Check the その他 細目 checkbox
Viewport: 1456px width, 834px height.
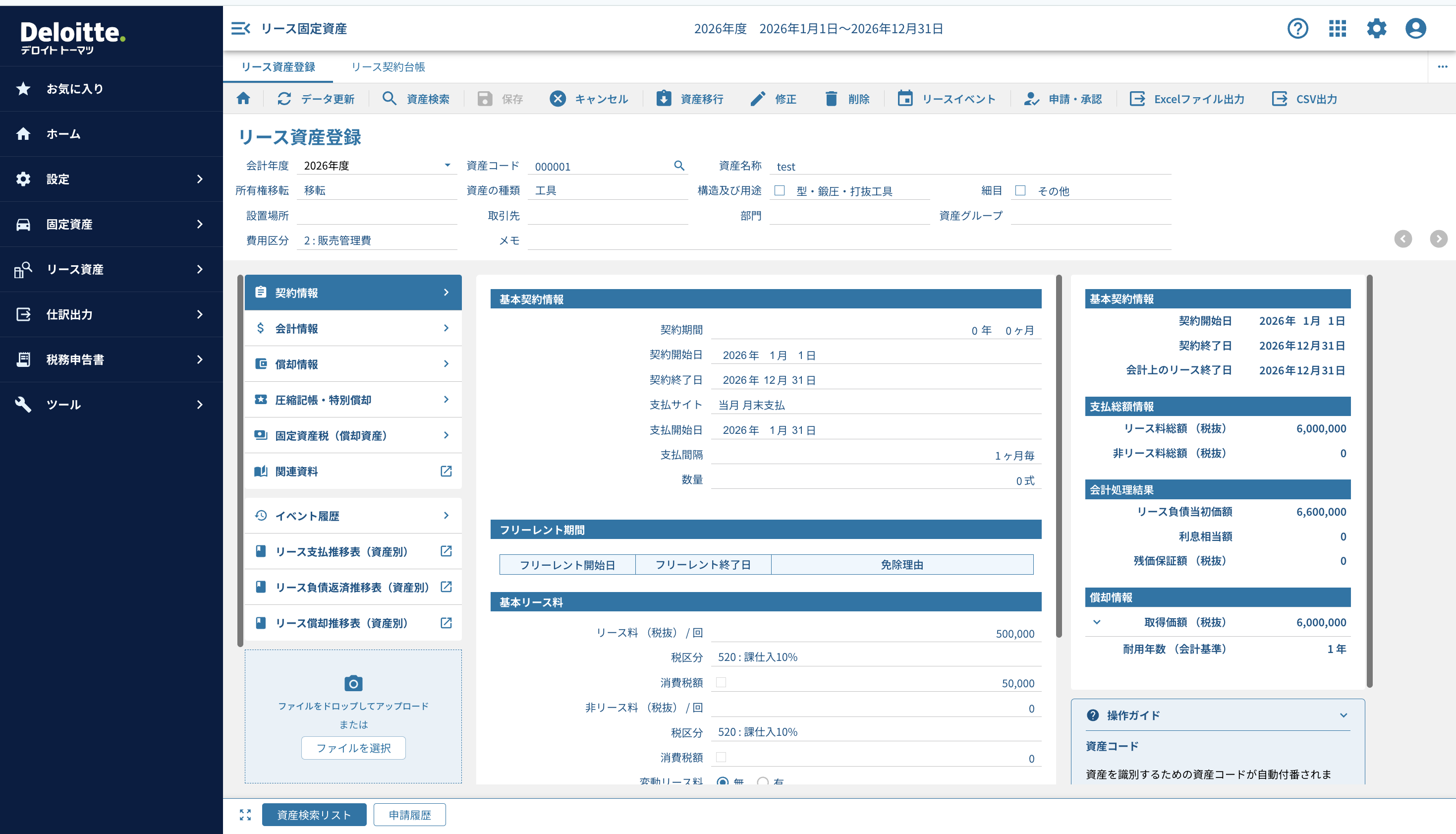coord(1020,190)
